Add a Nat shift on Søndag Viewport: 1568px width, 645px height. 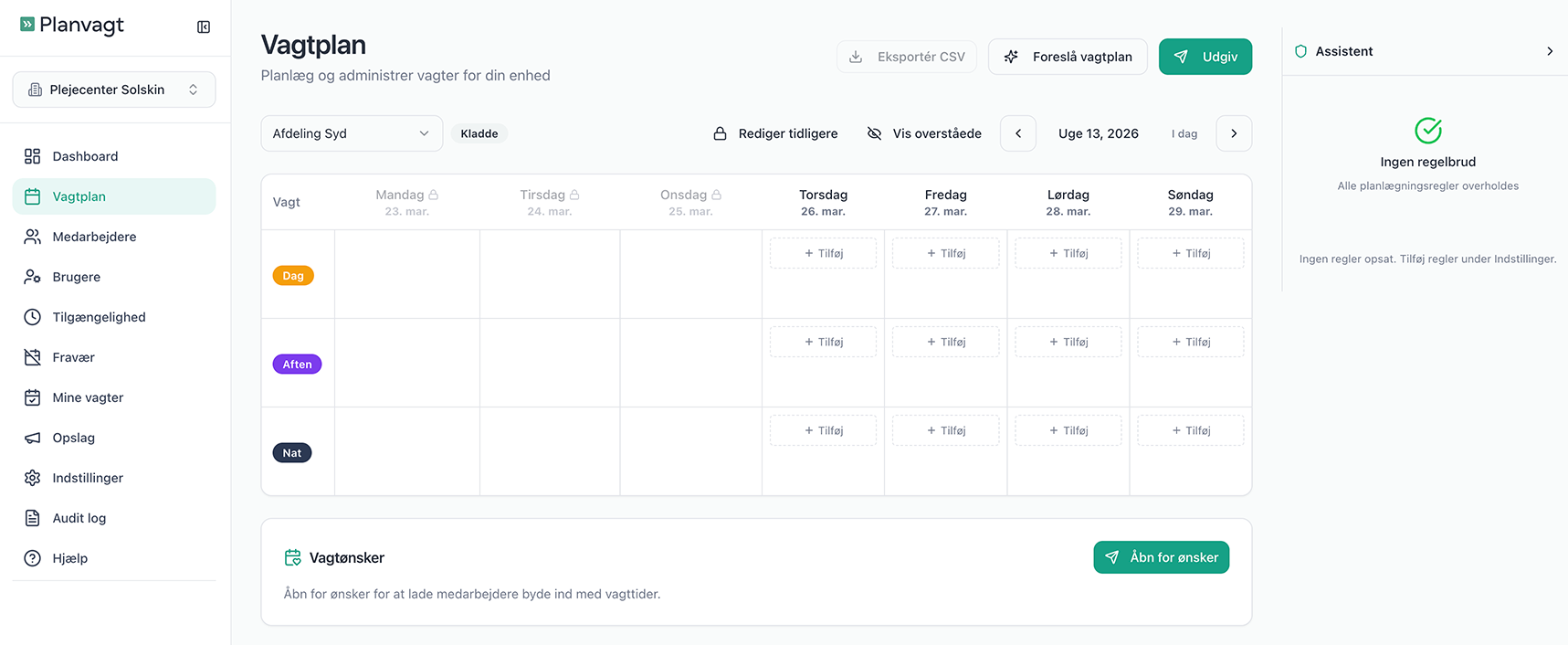click(1190, 430)
